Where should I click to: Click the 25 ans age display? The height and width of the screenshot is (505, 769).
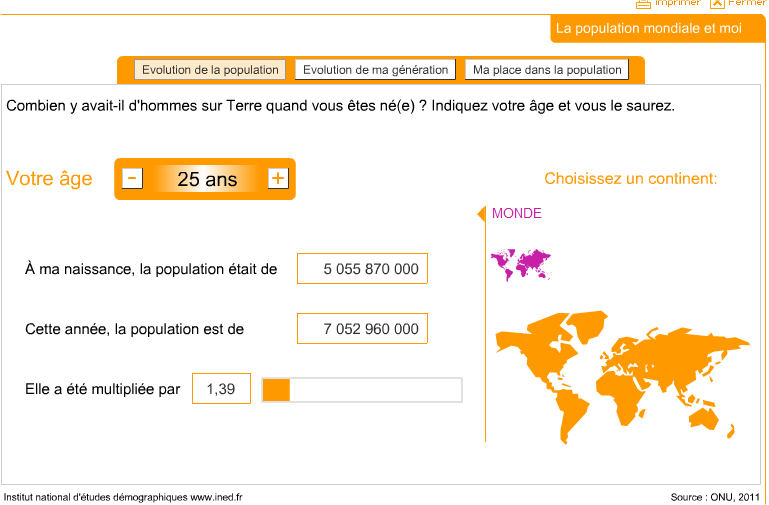207,179
